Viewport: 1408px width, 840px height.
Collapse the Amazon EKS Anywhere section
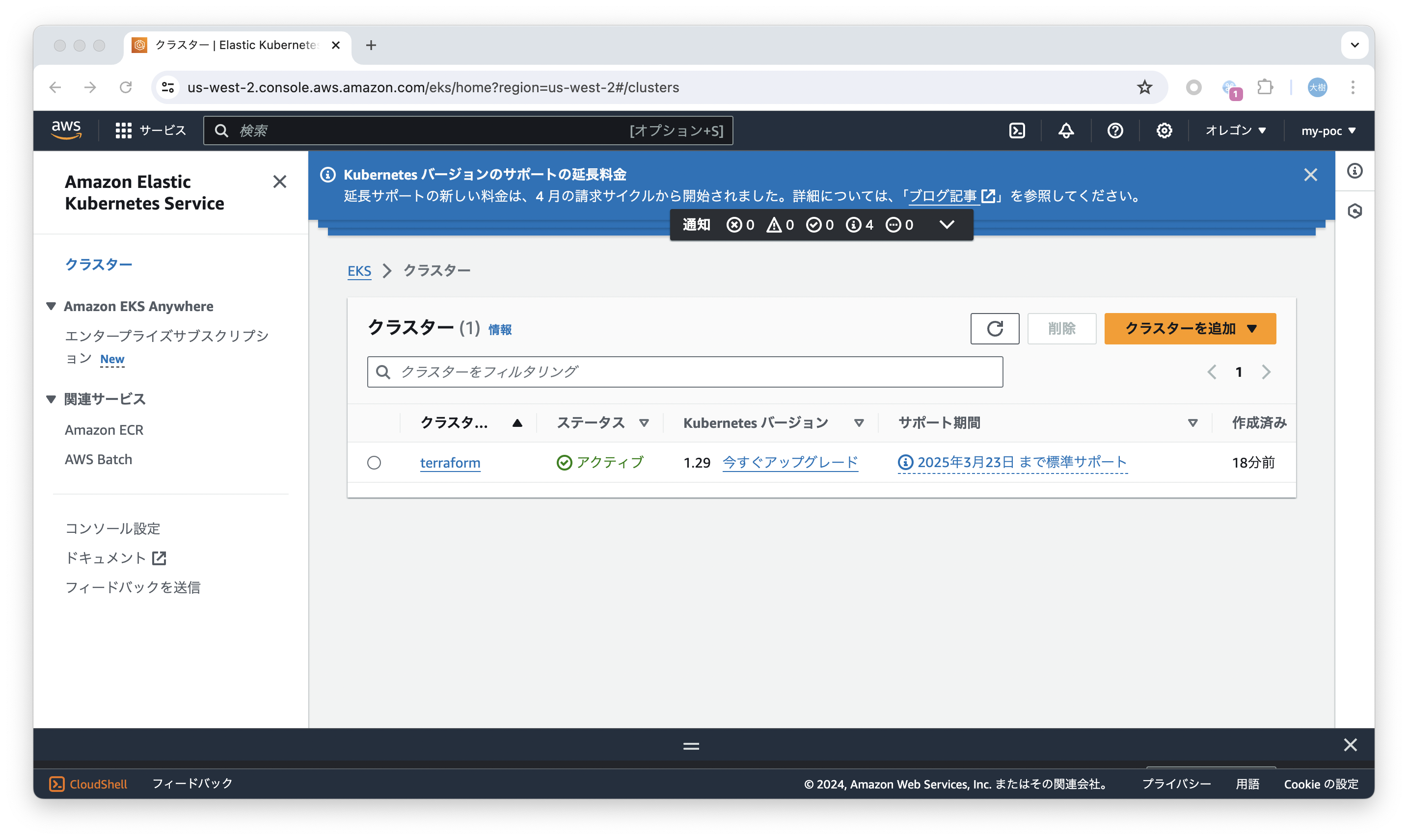(x=52, y=306)
